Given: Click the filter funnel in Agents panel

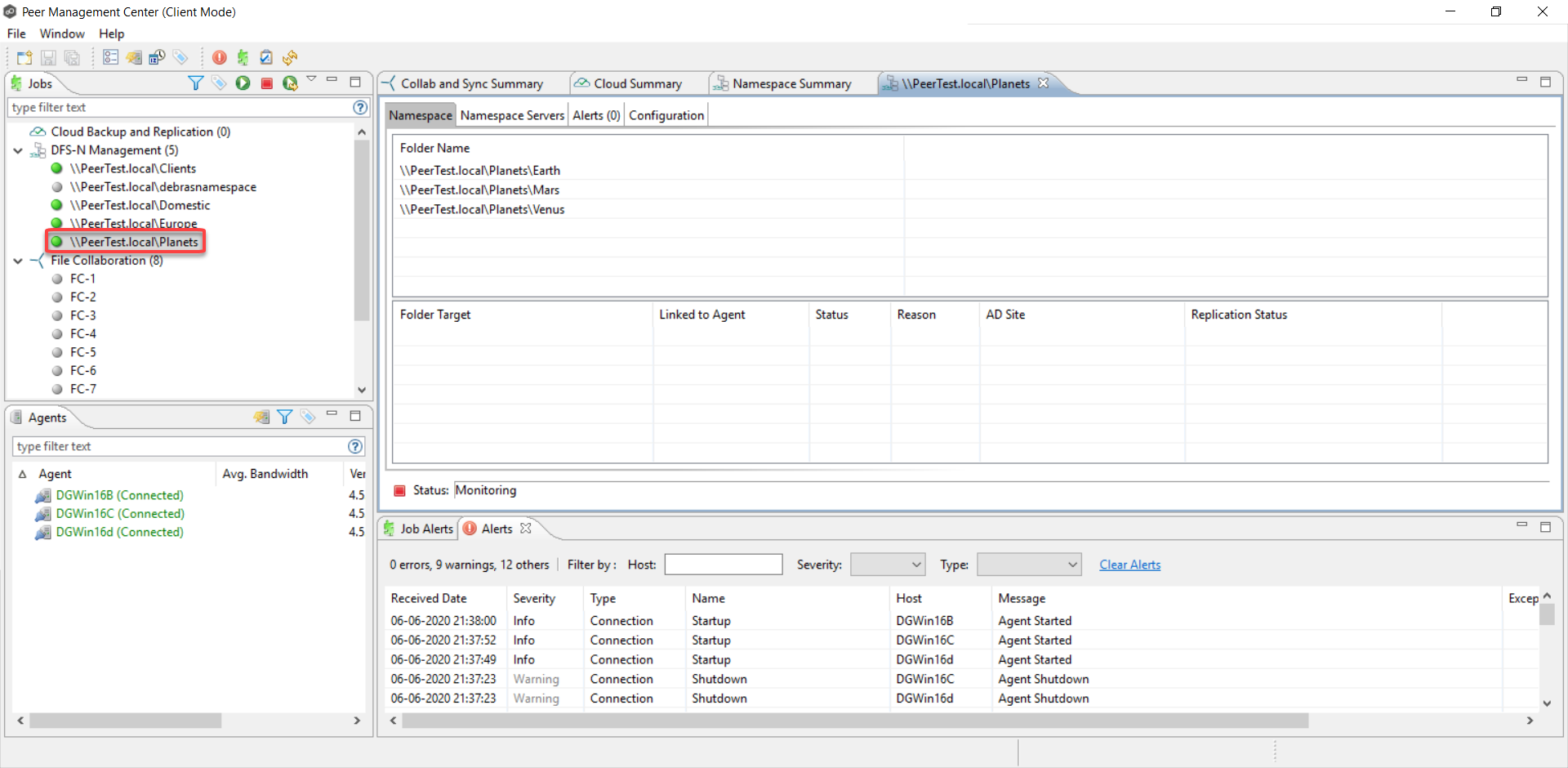Looking at the screenshot, I should [x=284, y=417].
